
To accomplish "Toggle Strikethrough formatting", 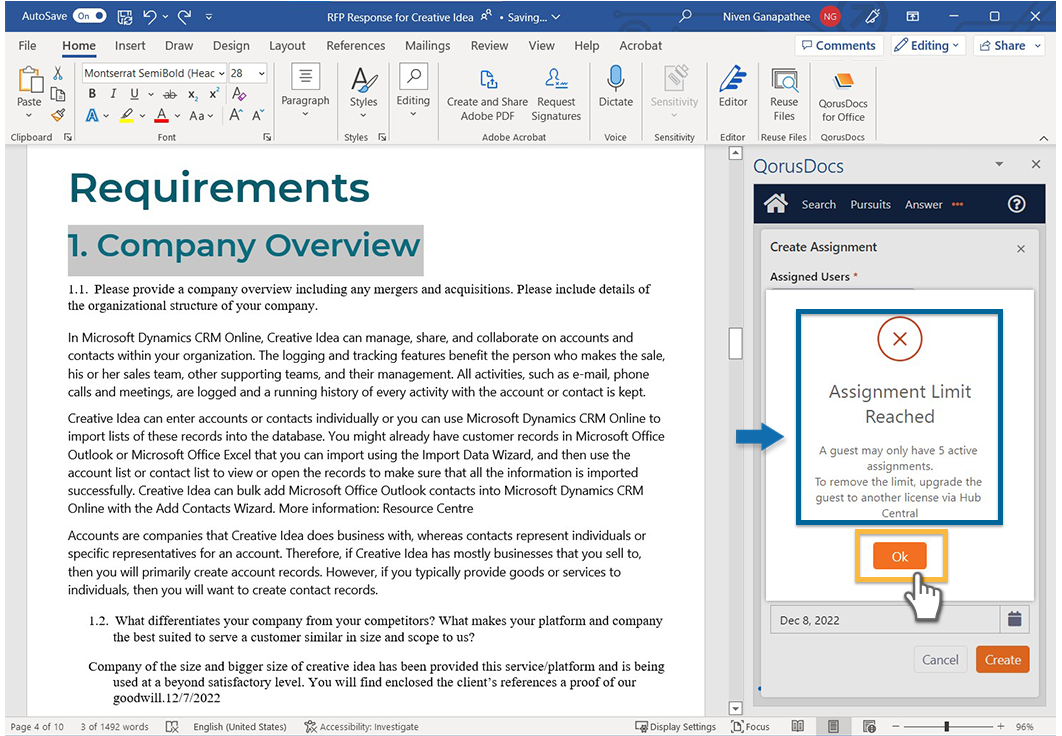I will tap(170, 95).
